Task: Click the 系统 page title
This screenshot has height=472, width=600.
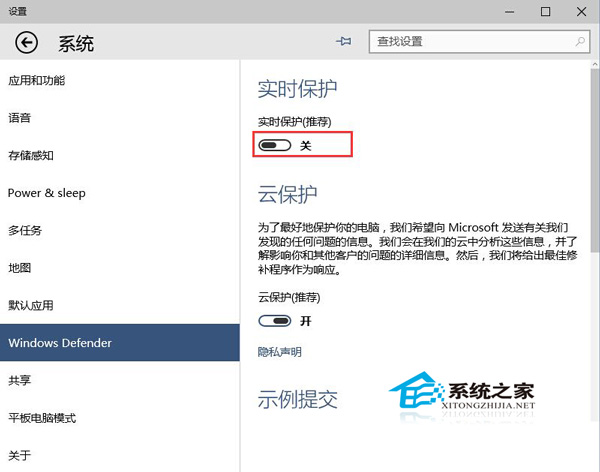Action: pyautogui.click(x=76, y=43)
